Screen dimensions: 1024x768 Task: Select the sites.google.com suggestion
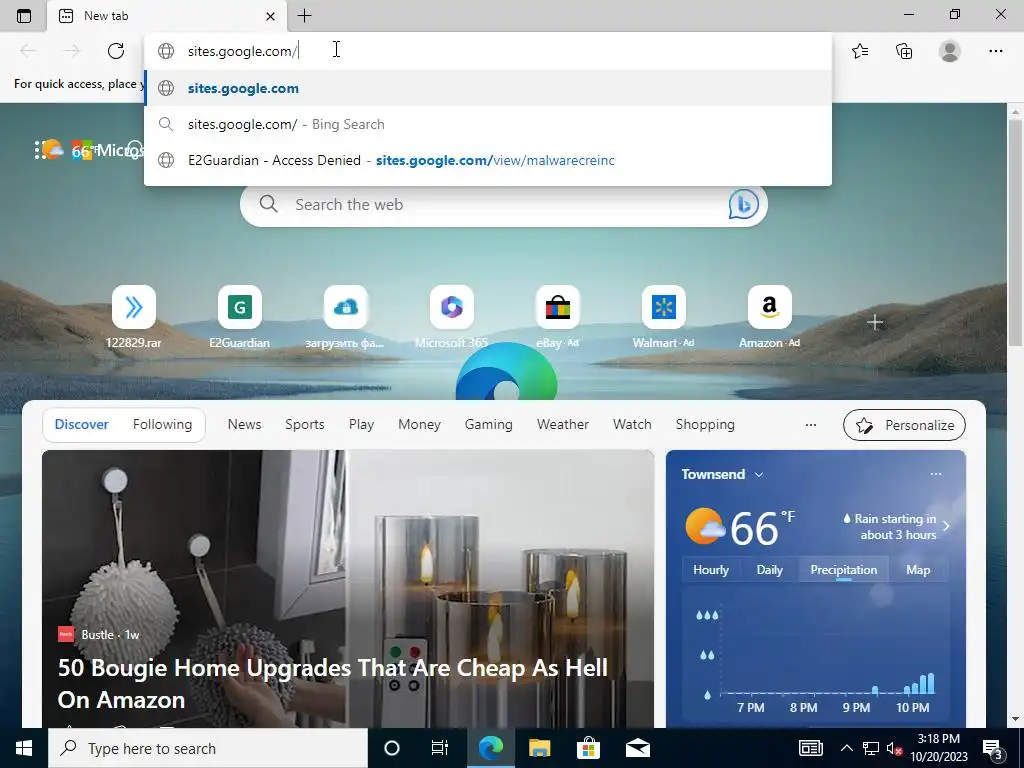pos(488,88)
